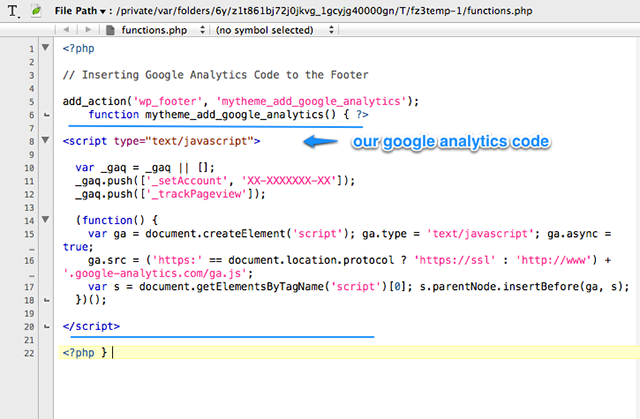Image resolution: width=640 pixels, height=419 pixels.
Task: Click the closing </script> tag
Action: pos(91,326)
